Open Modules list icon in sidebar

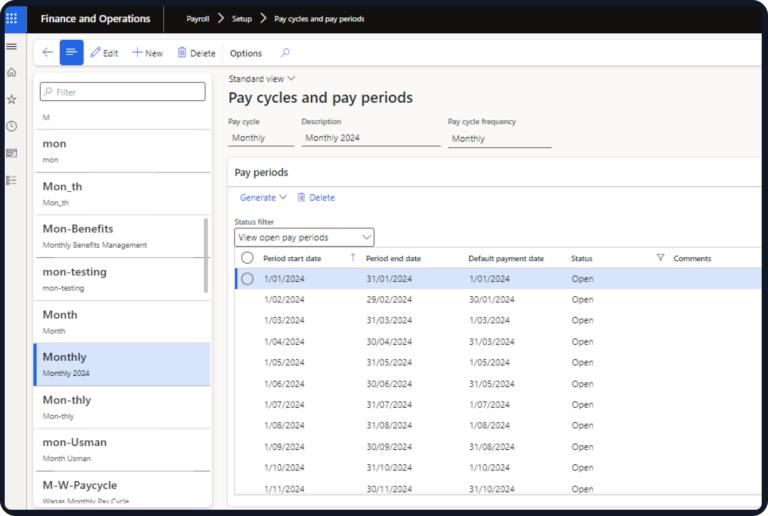(12, 180)
